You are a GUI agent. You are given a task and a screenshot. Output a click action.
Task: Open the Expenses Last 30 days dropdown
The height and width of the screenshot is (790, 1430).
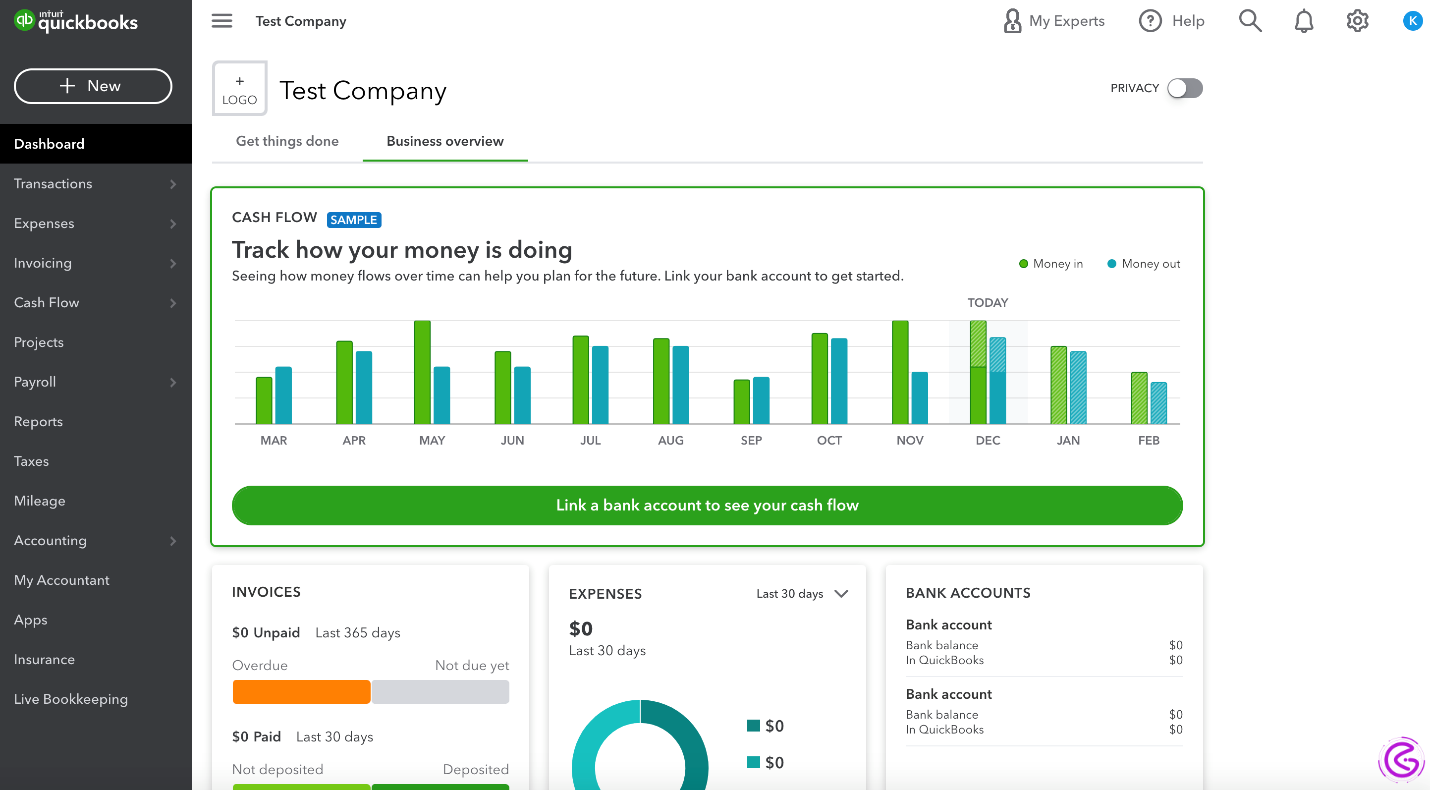[802, 593]
